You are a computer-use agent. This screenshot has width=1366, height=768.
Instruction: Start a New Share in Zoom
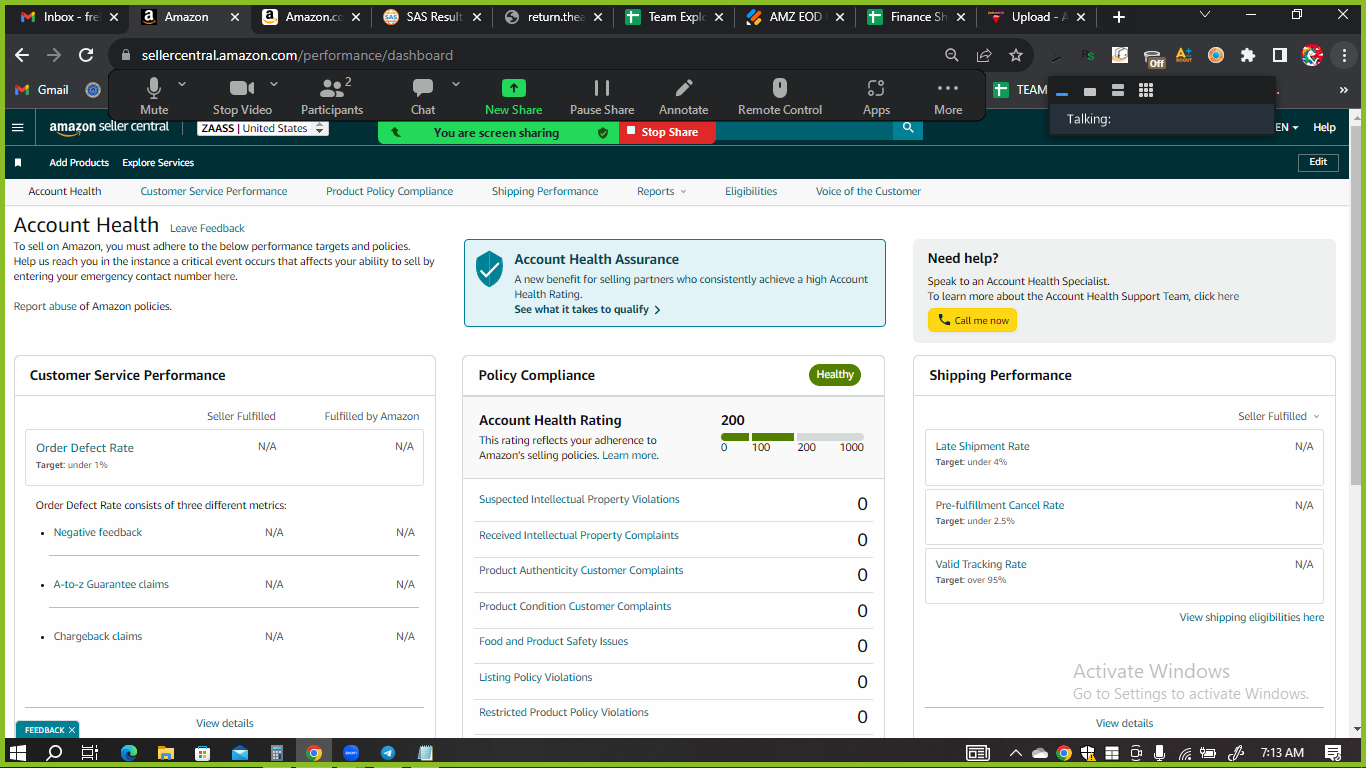click(x=513, y=97)
